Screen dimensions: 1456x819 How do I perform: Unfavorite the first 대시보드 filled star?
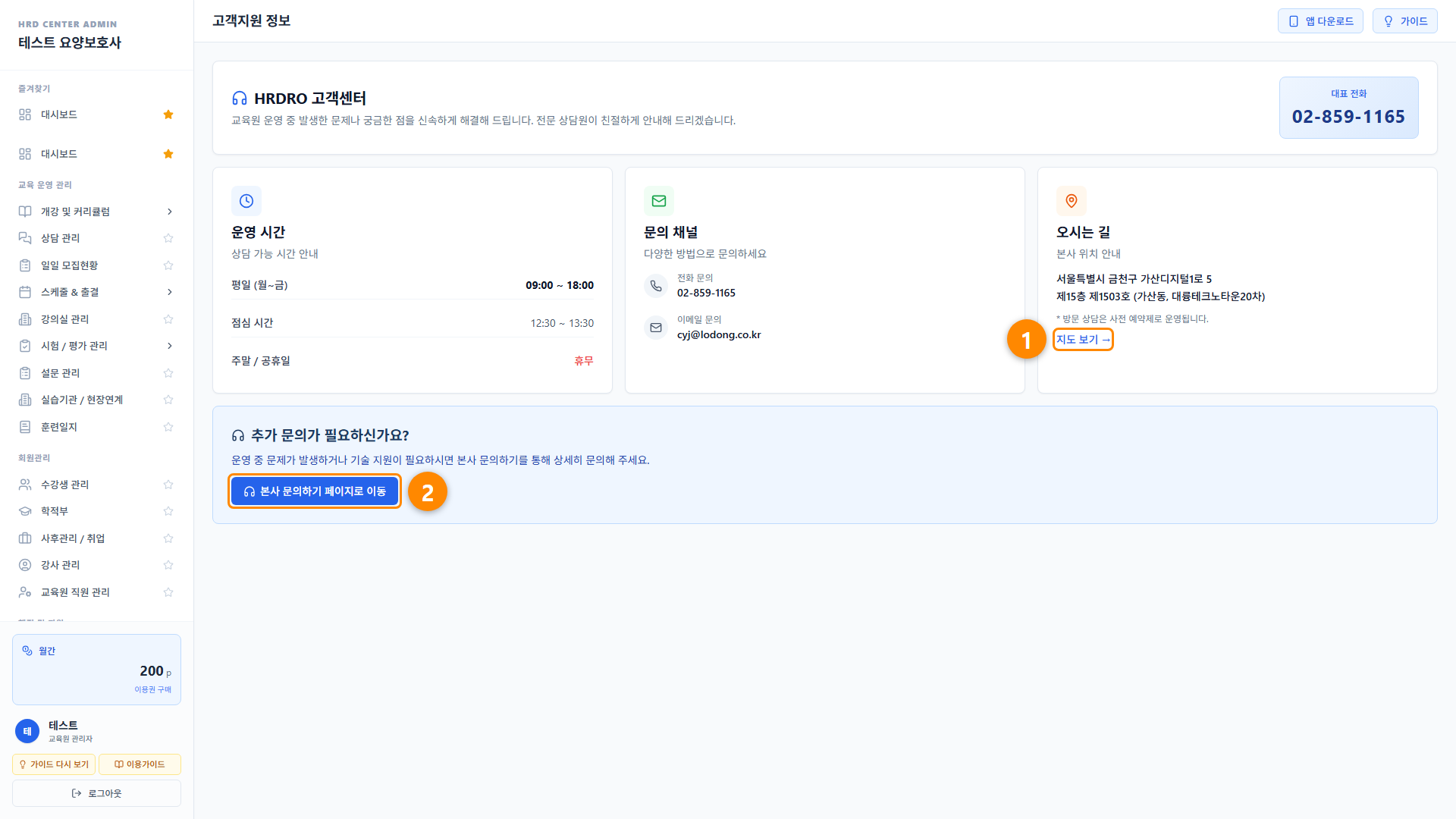tap(168, 115)
